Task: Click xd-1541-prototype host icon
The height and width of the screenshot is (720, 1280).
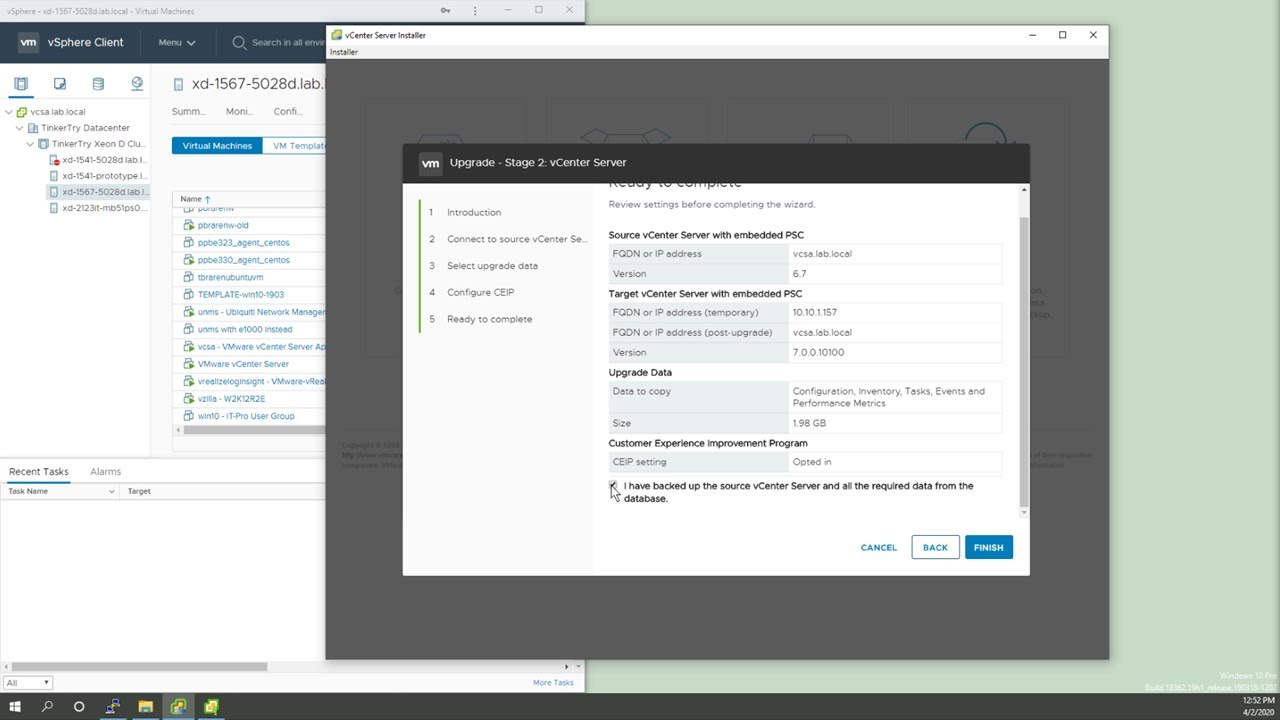Action: click(x=54, y=176)
